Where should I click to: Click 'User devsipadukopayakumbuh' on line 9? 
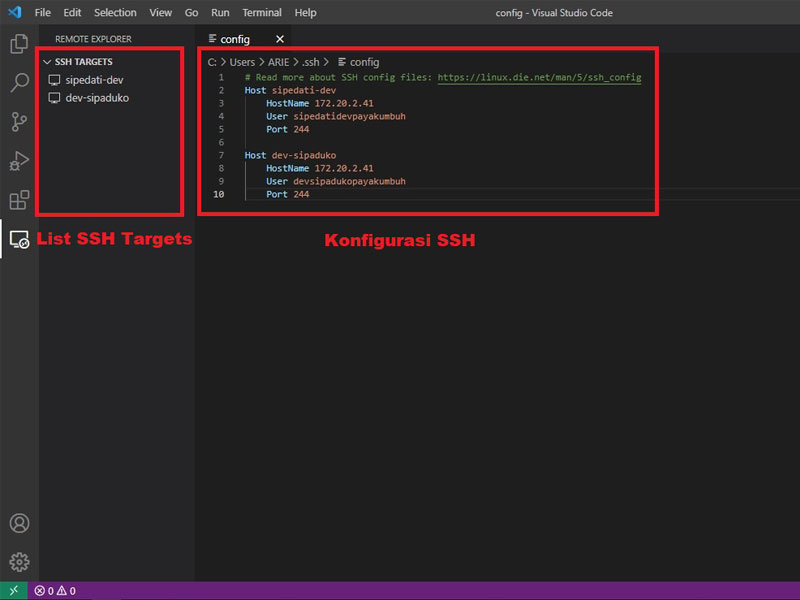[336, 181]
